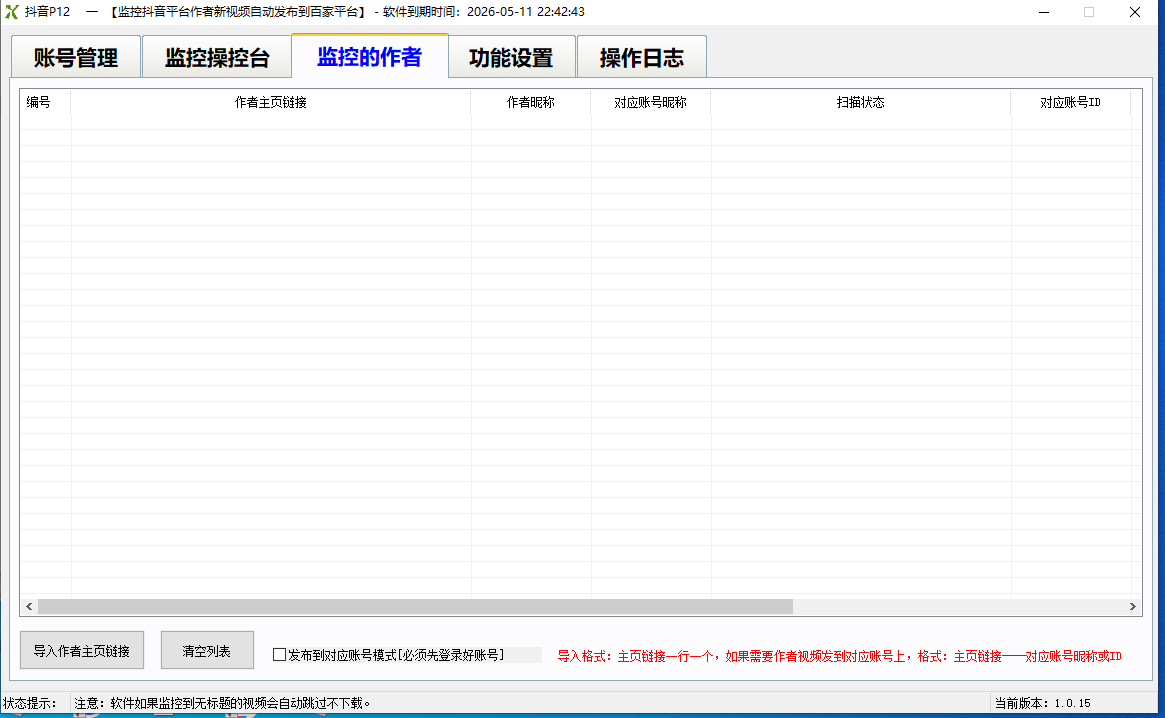Select the 监控的作者 tab
The height and width of the screenshot is (718, 1165).
coord(369,56)
